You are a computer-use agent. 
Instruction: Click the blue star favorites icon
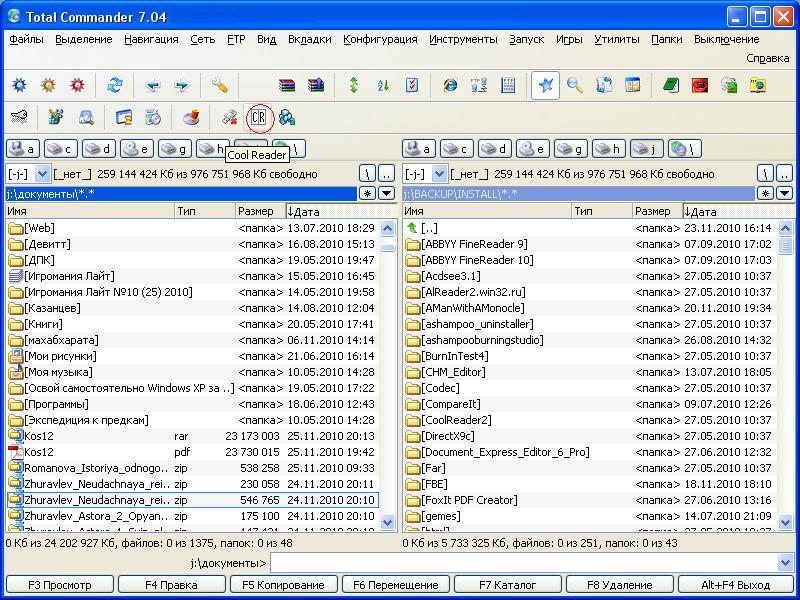tap(545, 85)
